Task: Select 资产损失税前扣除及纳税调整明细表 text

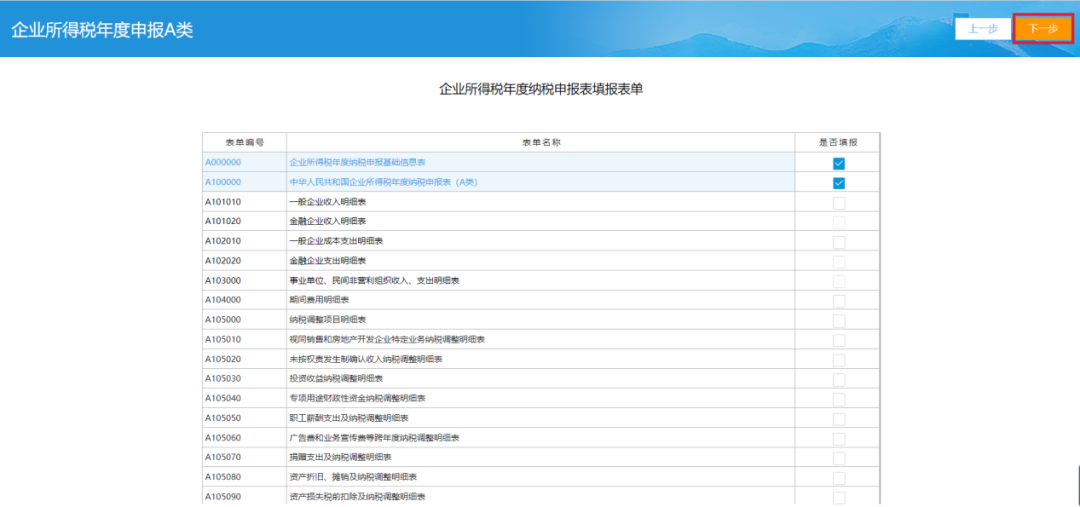Action: click(x=357, y=497)
